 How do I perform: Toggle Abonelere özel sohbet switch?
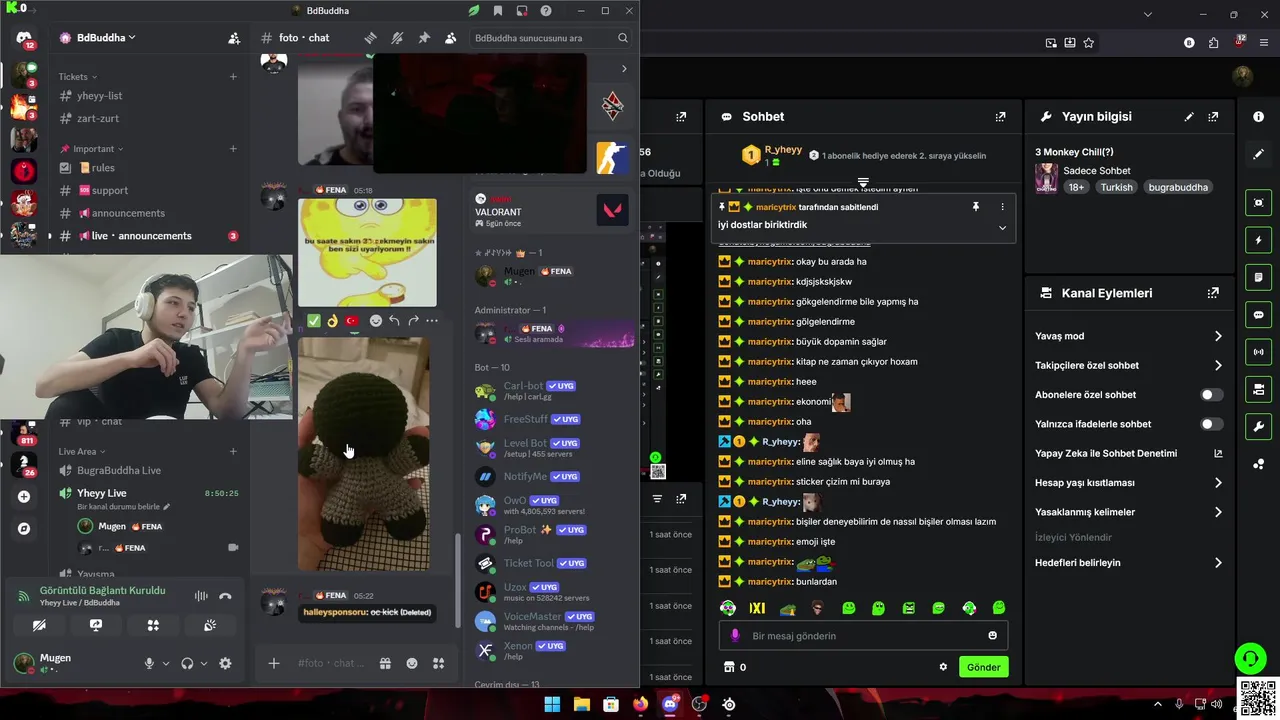click(1211, 395)
